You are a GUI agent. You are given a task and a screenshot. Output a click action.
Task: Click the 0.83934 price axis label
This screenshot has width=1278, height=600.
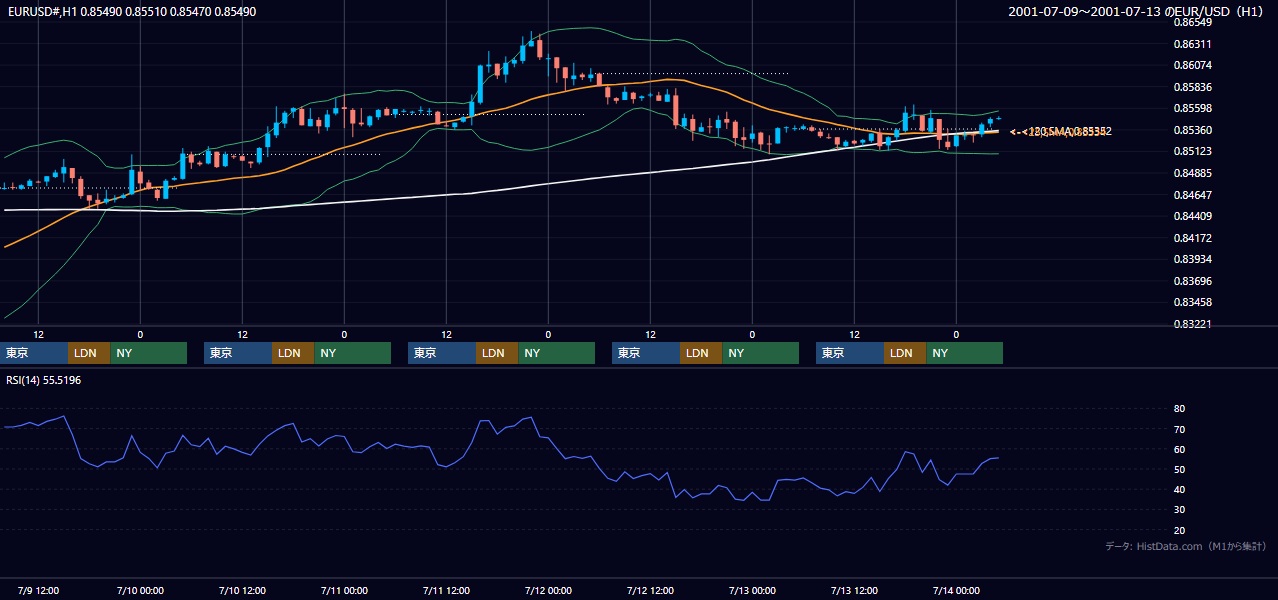pyautogui.click(x=1193, y=259)
